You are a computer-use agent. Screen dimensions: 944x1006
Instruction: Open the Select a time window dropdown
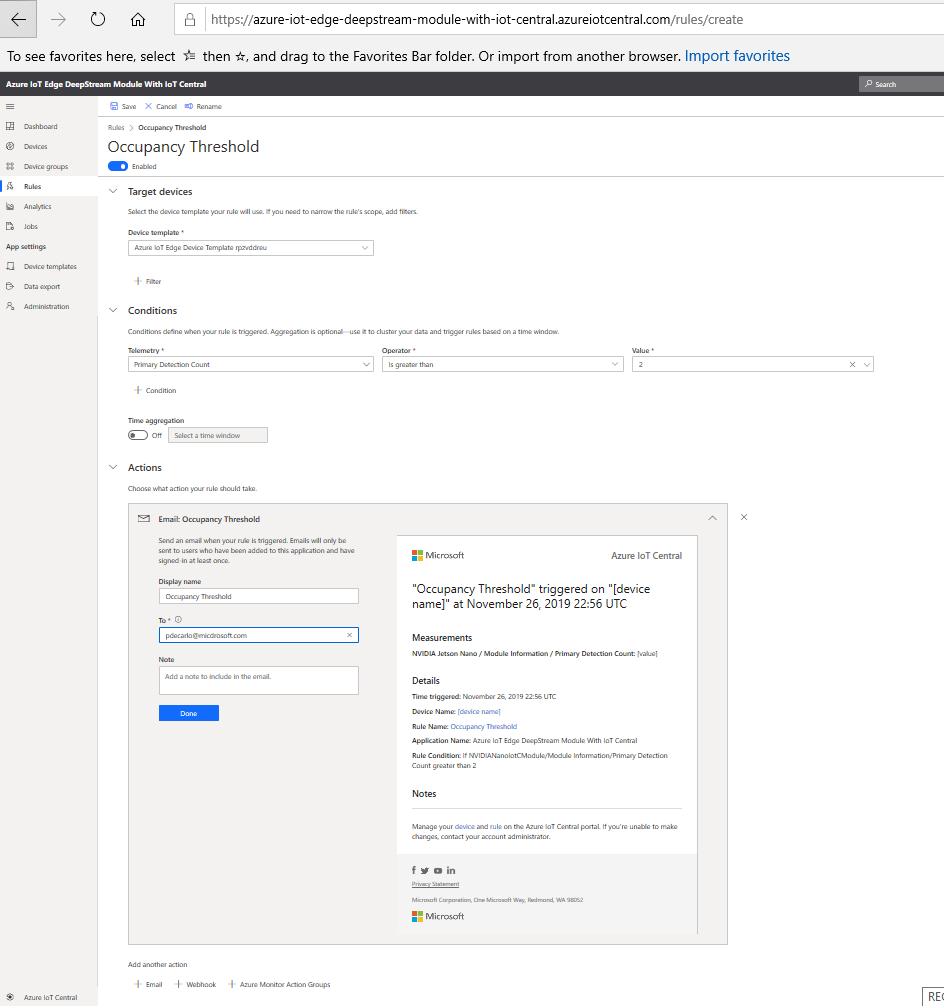[218, 435]
